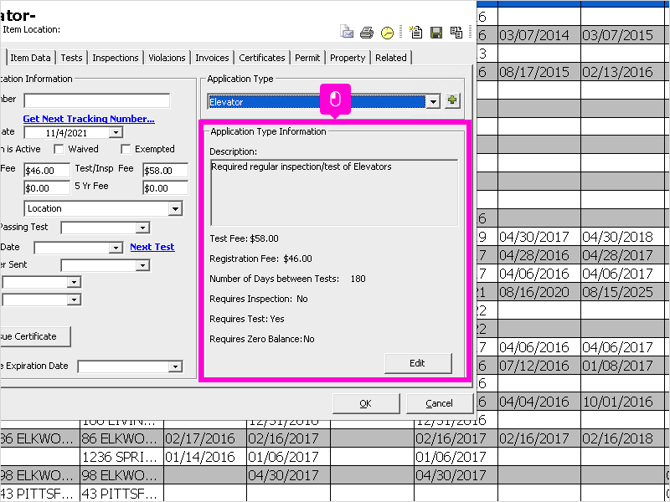Click the floppy disk save icon

[436, 32]
